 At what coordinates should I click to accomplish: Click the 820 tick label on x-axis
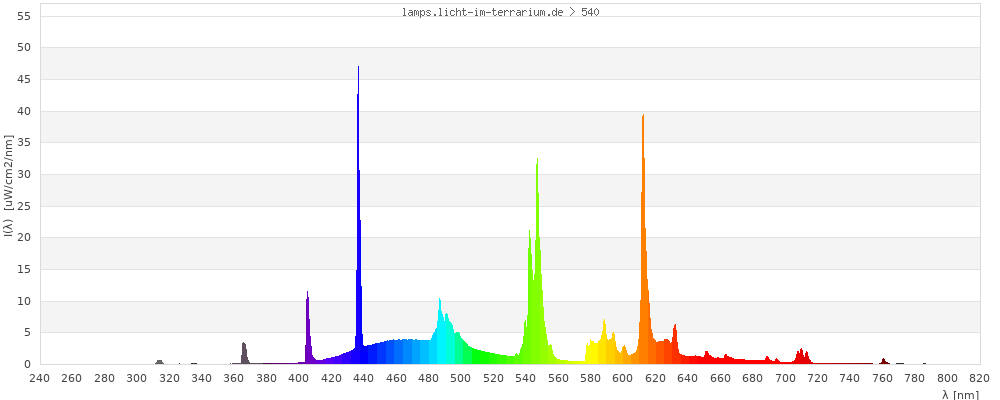click(x=980, y=378)
